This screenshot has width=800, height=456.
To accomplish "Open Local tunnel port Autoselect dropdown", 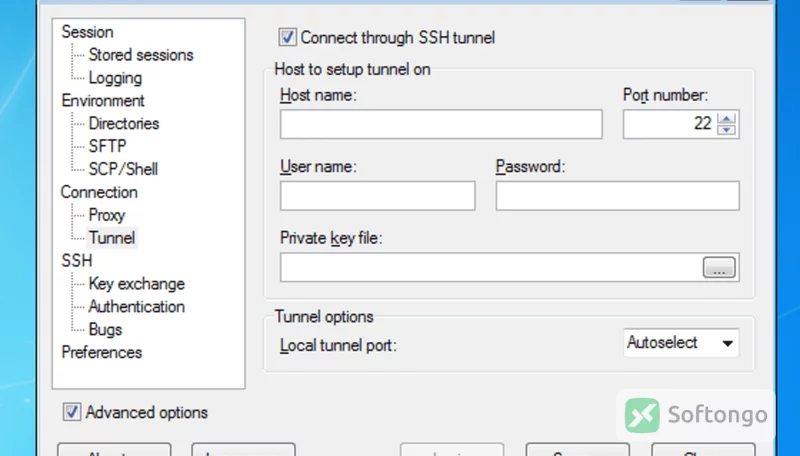I will 681,343.
